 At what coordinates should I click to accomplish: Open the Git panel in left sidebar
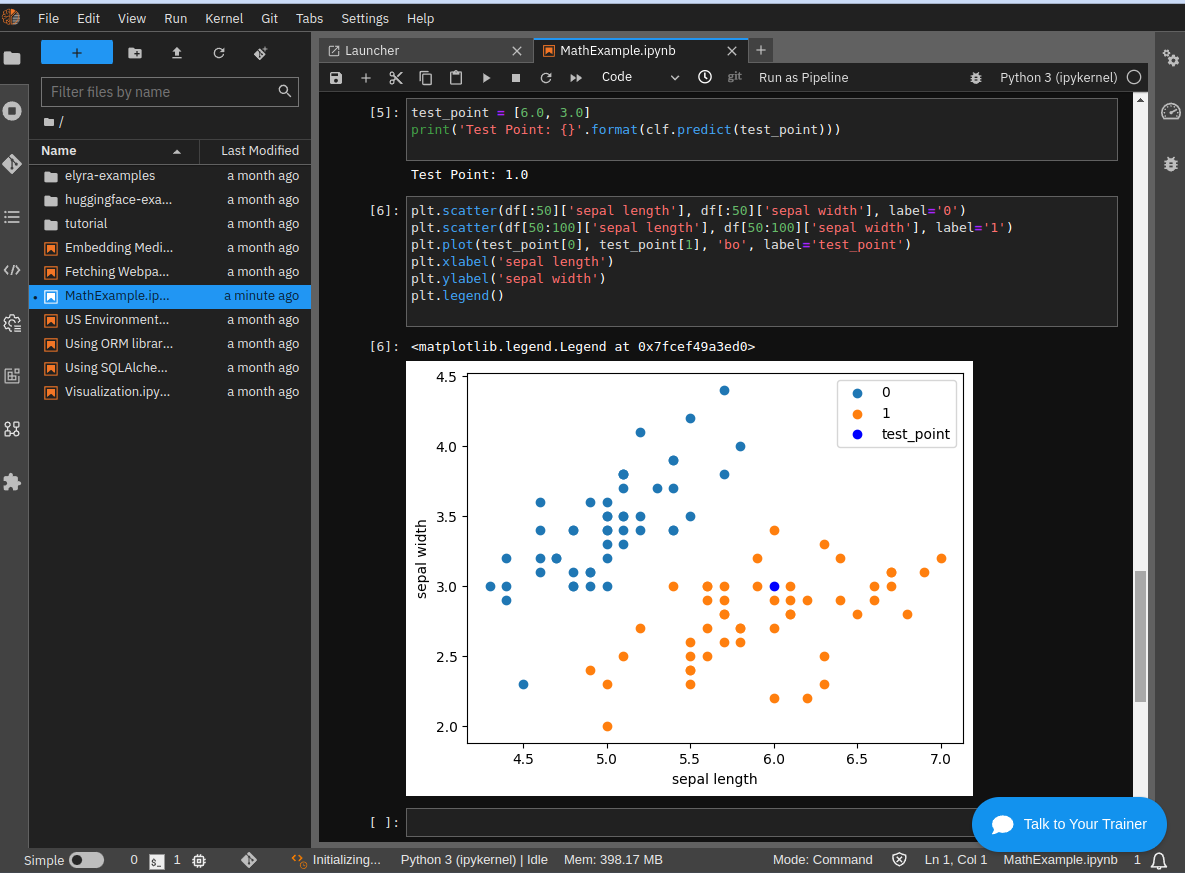click(12, 164)
